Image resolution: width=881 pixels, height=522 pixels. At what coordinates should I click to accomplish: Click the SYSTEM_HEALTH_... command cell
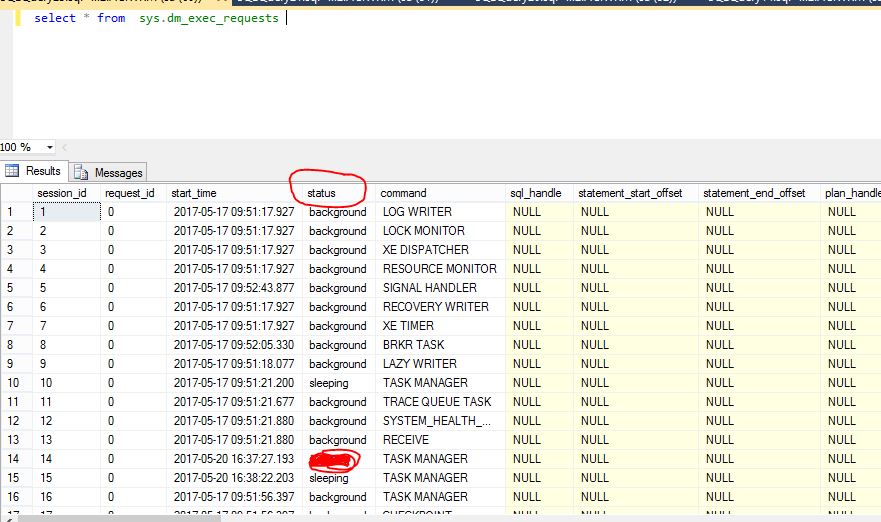click(x=440, y=421)
